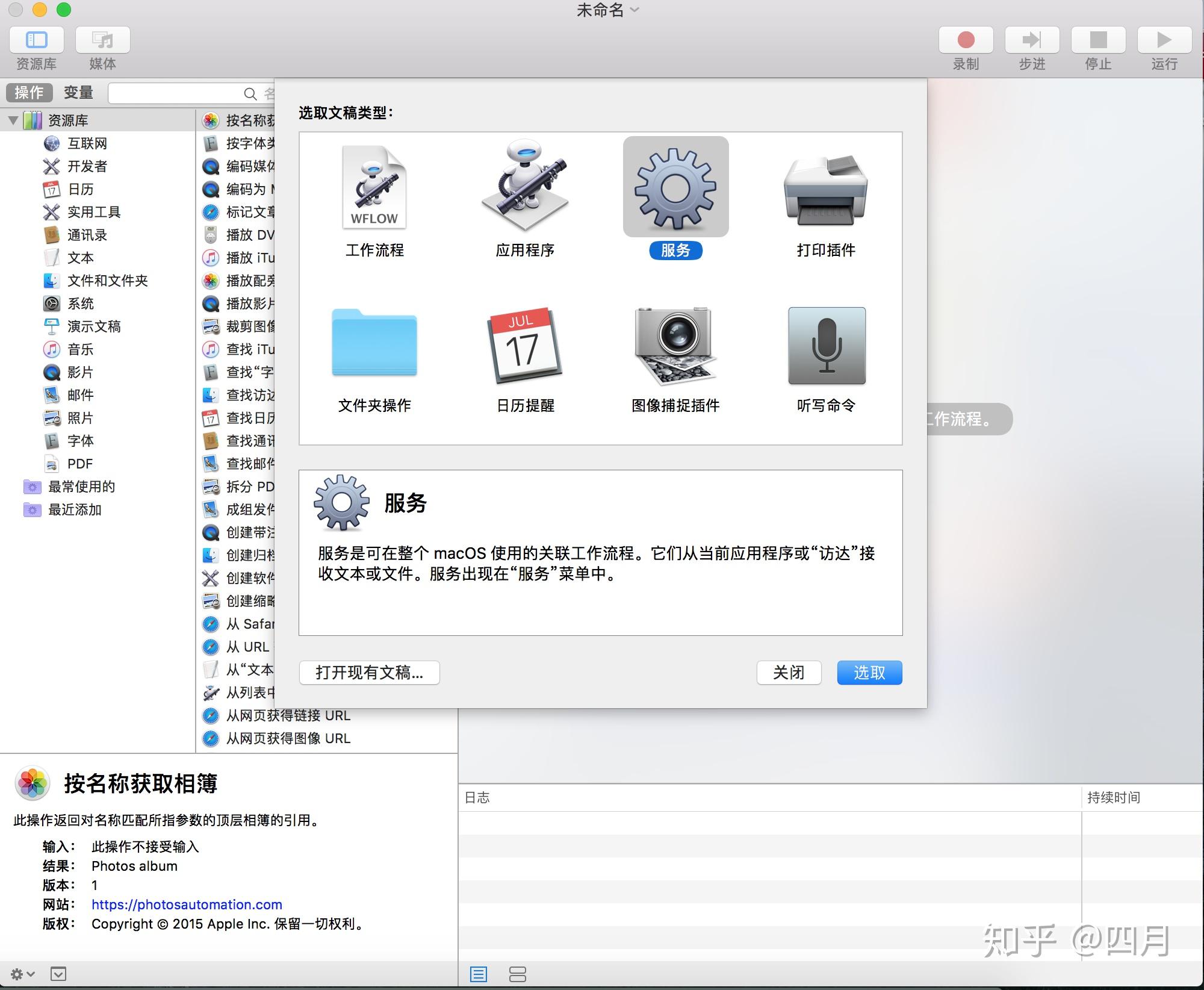Collapse the 资源库 tree in sidebar
Image resolution: width=1204 pixels, height=990 pixels.
coord(14,119)
